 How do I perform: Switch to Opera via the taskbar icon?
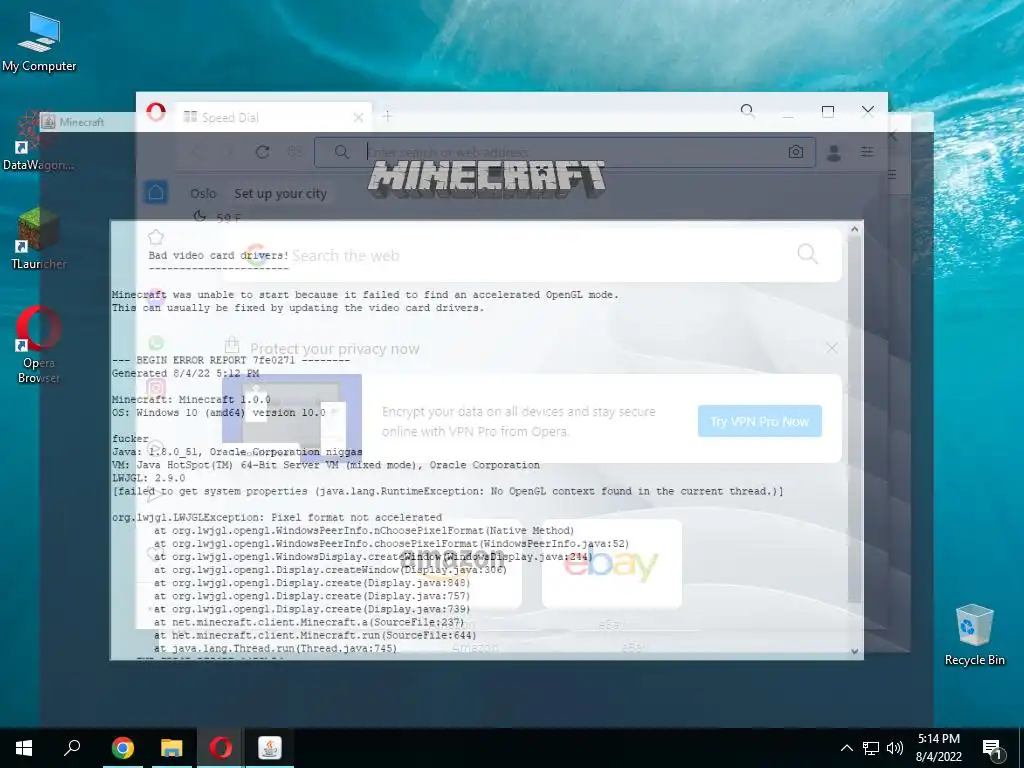pyautogui.click(x=221, y=748)
